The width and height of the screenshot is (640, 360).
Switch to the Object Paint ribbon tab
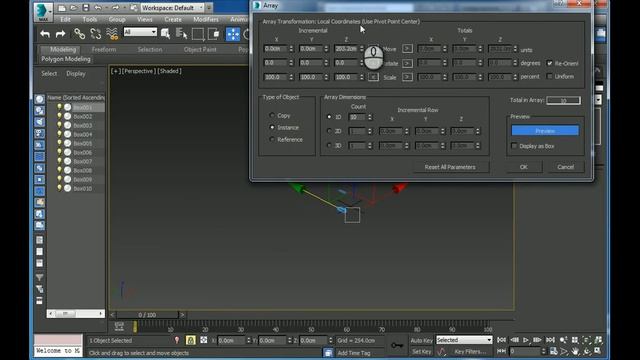200,49
